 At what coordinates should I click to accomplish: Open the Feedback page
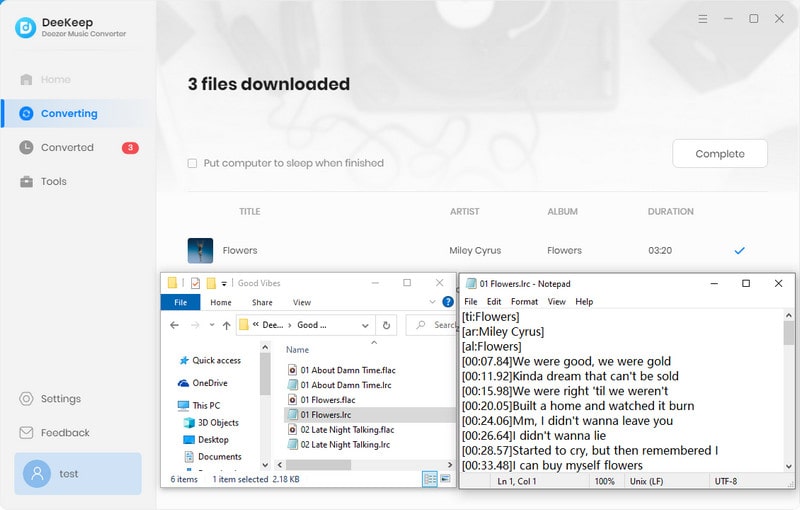point(64,432)
